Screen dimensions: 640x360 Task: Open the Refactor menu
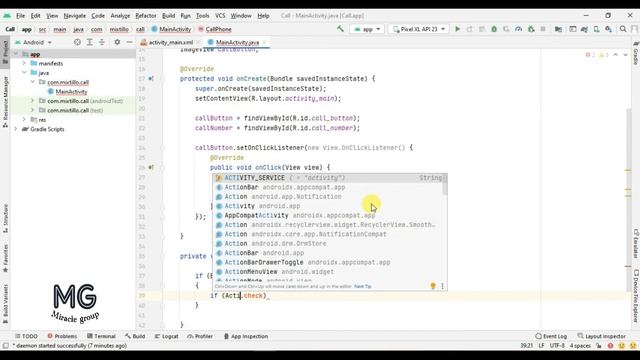pos(146,16)
